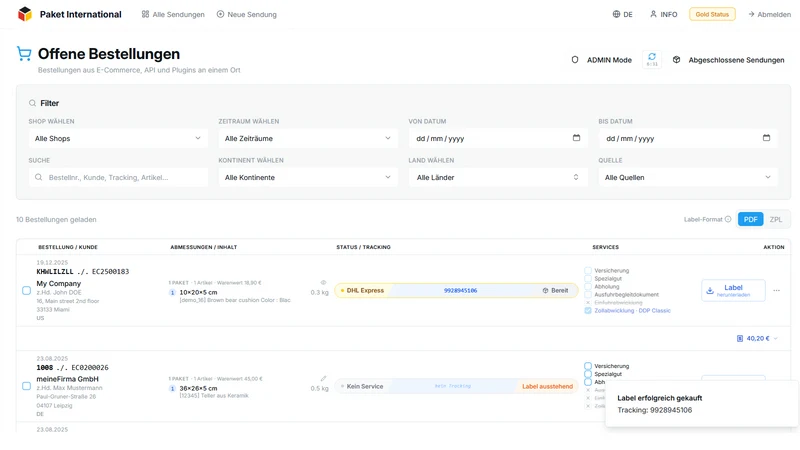Click order number 1008 ./. EC0200026

(x=72, y=367)
